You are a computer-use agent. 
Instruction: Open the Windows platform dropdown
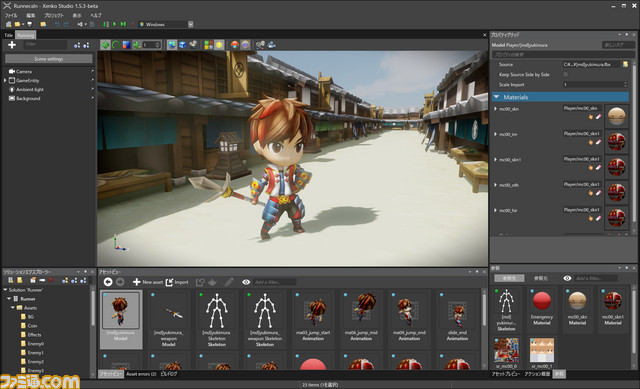[191, 24]
